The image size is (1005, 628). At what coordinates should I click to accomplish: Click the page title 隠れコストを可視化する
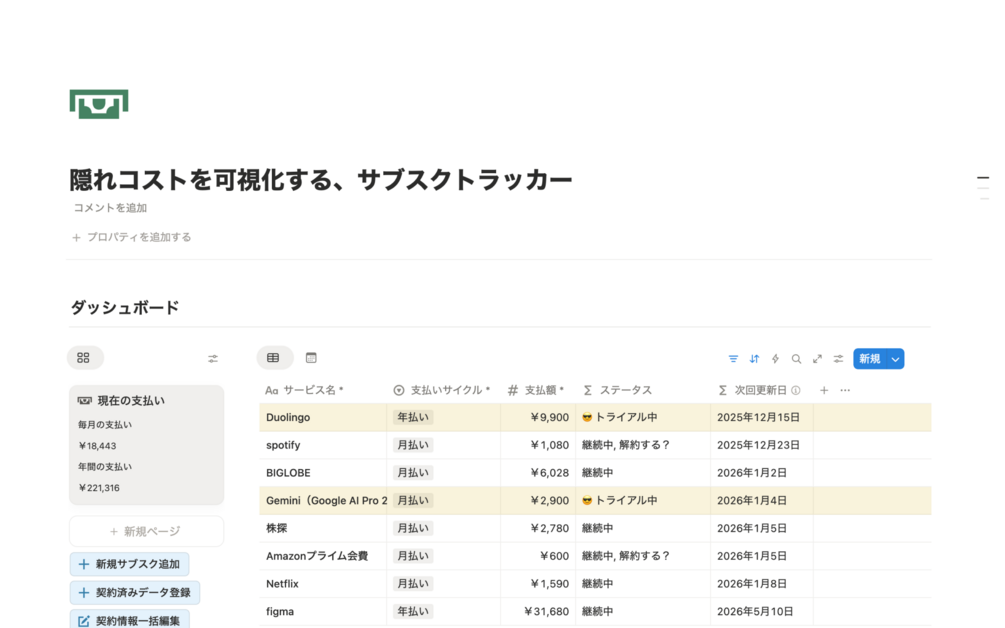click(x=320, y=179)
